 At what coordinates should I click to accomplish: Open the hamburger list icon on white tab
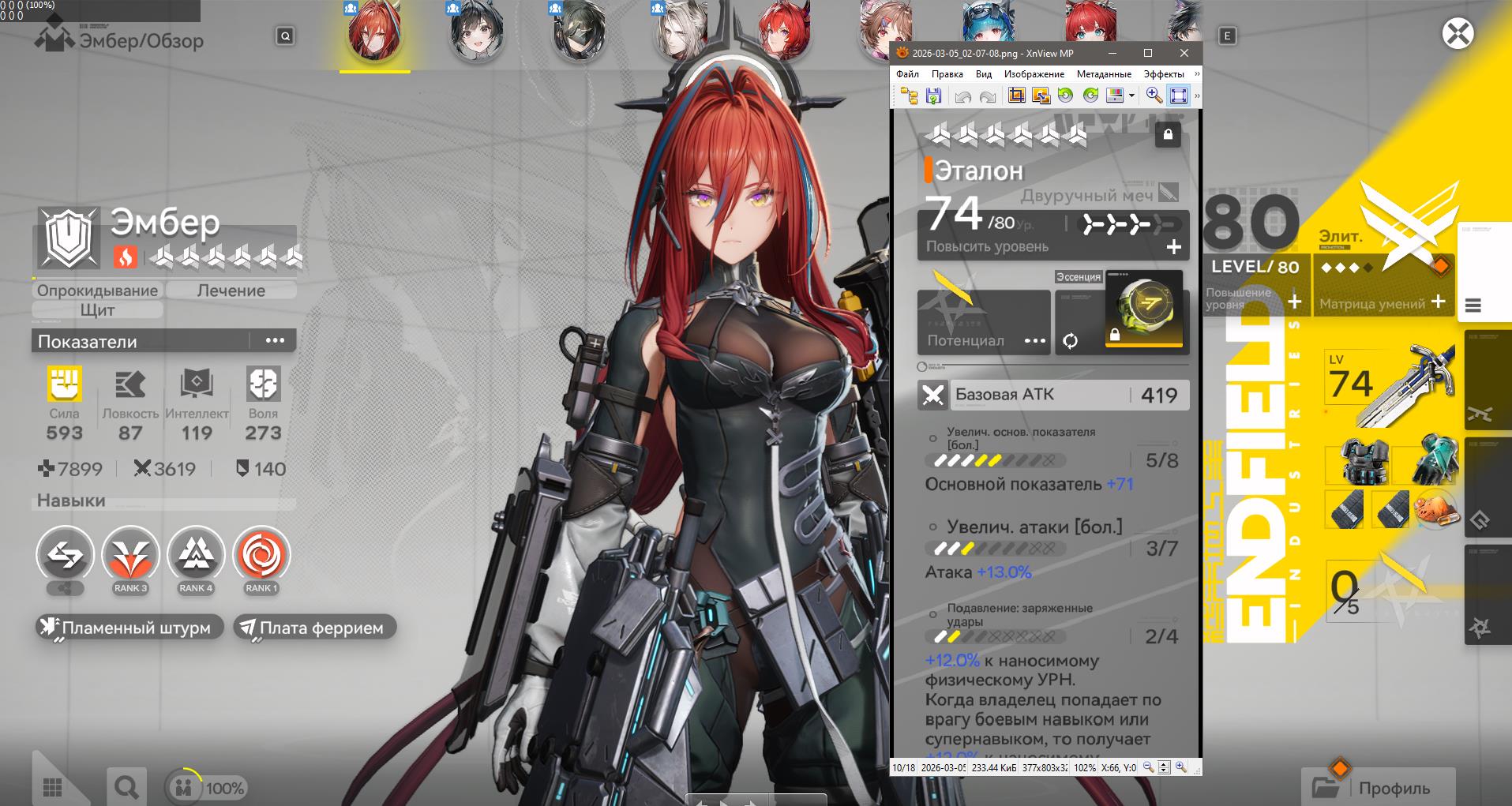tap(1473, 306)
